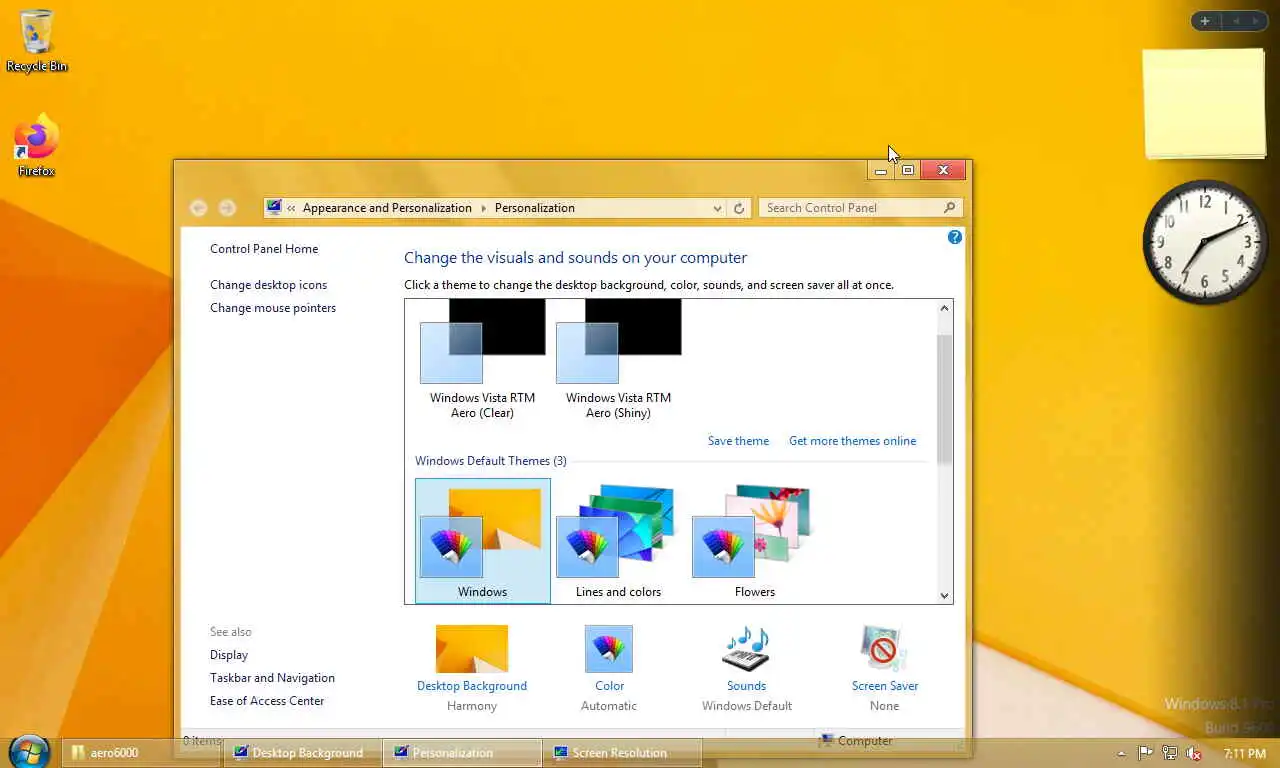Viewport: 1280px width, 768px height.
Task: Open Control Panel Home link
Action: point(264,249)
